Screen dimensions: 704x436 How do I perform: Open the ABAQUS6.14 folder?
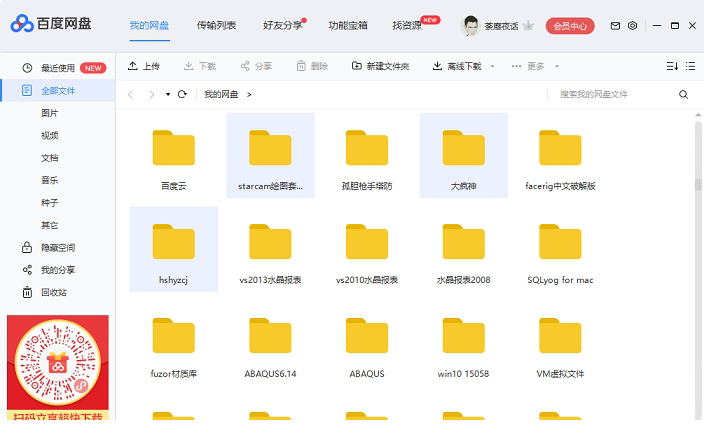[x=270, y=343]
